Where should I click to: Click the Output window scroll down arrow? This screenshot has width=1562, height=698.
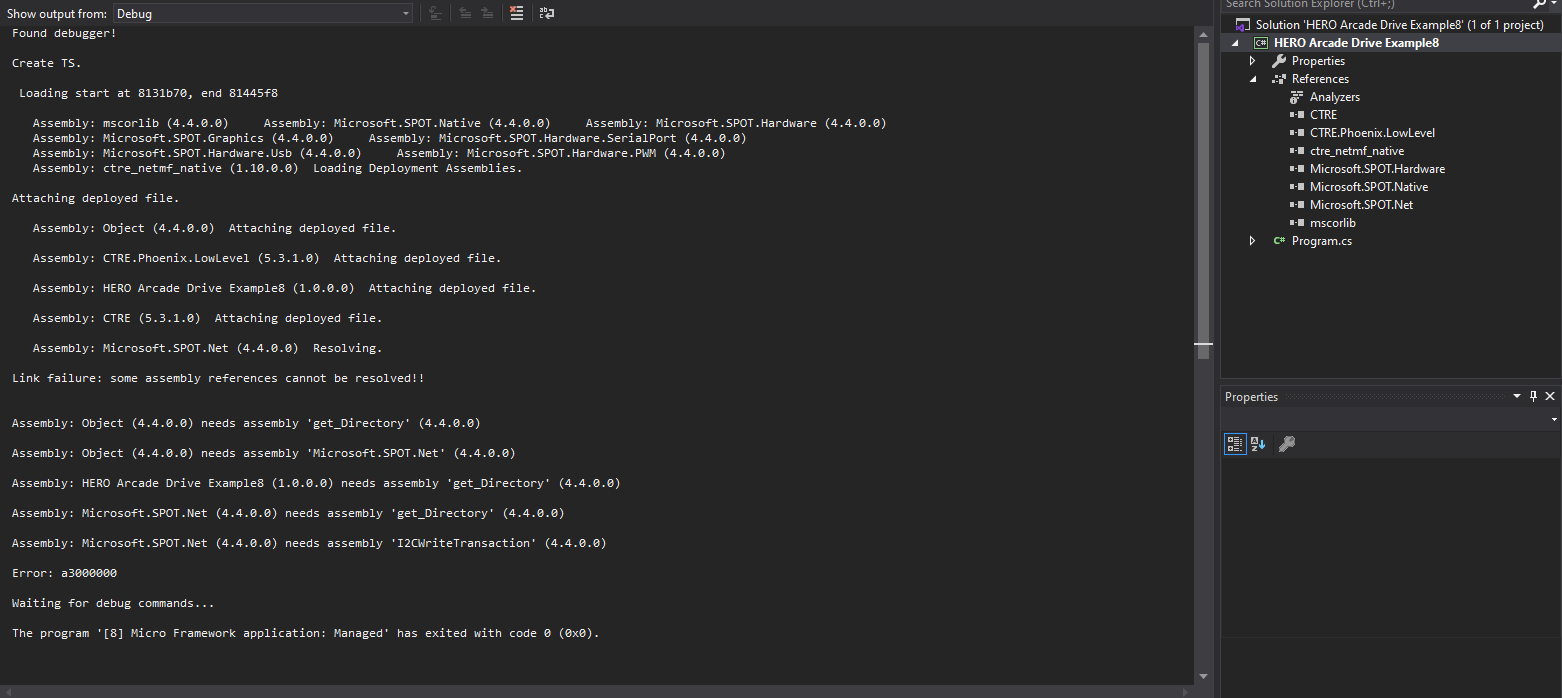[1203, 676]
